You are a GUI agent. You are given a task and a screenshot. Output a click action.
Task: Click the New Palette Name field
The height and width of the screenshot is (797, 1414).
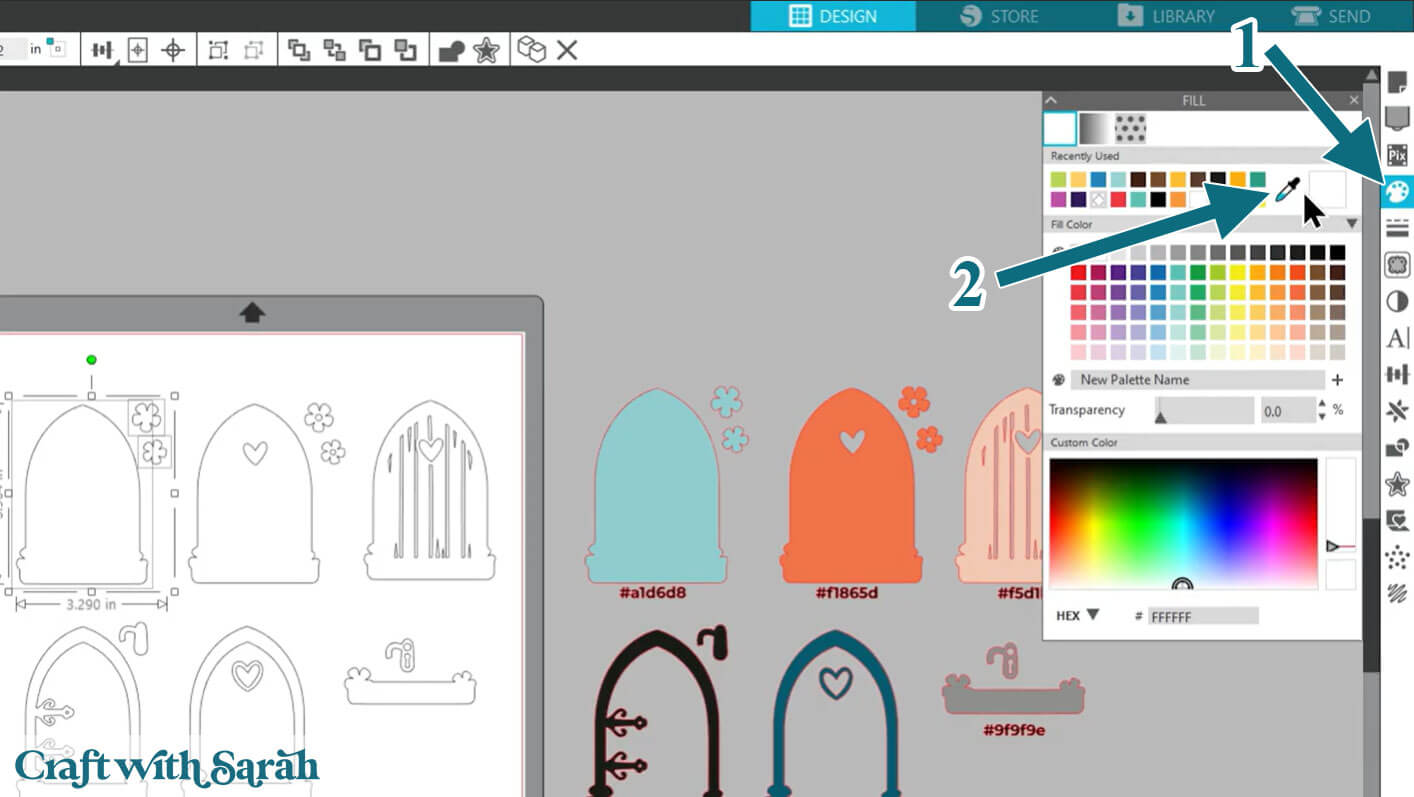(x=1197, y=380)
